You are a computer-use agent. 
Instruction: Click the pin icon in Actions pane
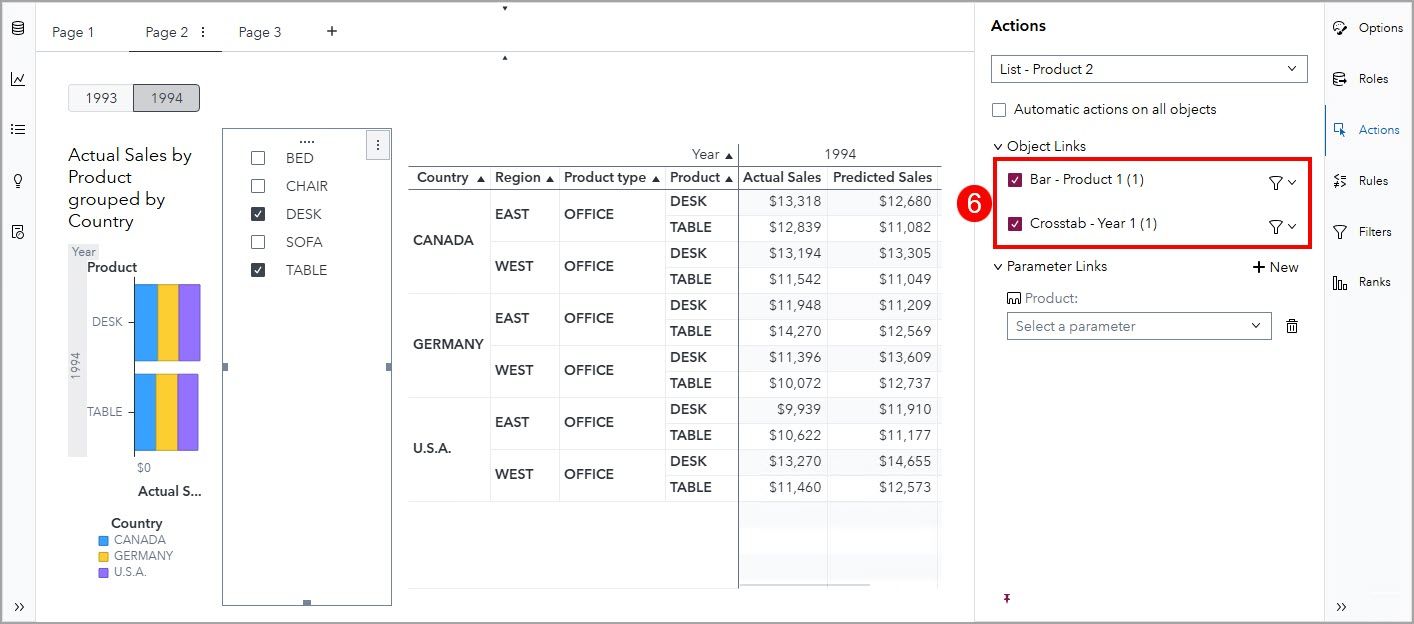[x=1007, y=598]
